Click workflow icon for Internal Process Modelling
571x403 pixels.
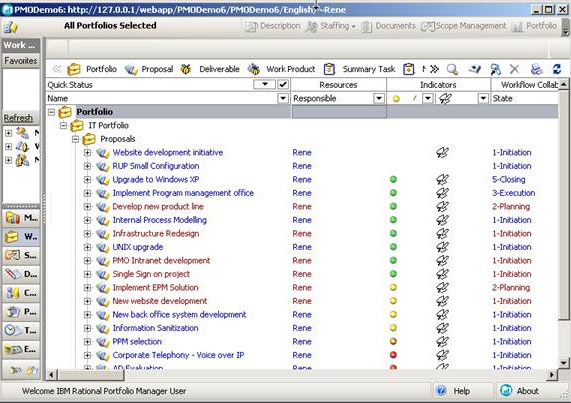coord(443,220)
